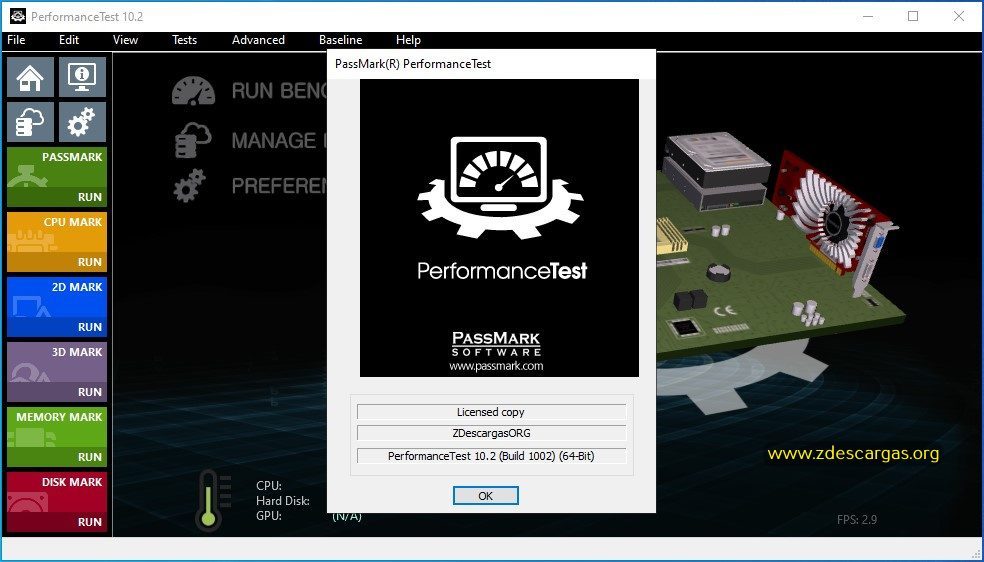Run the CPU Mark test tile
The height and width of the screenshot is (562, 984).
[56, 242]
